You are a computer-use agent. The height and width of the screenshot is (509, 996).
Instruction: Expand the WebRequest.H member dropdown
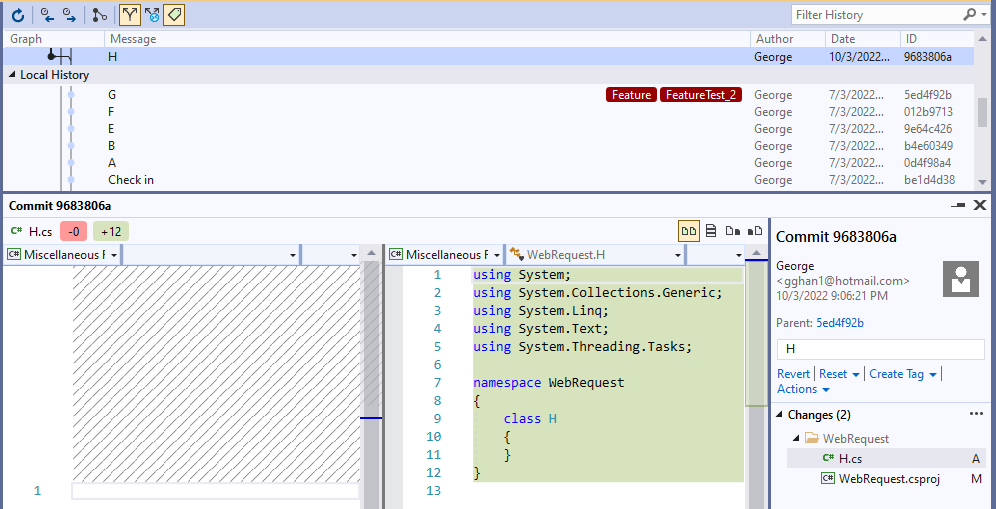[x=676, y=255]
